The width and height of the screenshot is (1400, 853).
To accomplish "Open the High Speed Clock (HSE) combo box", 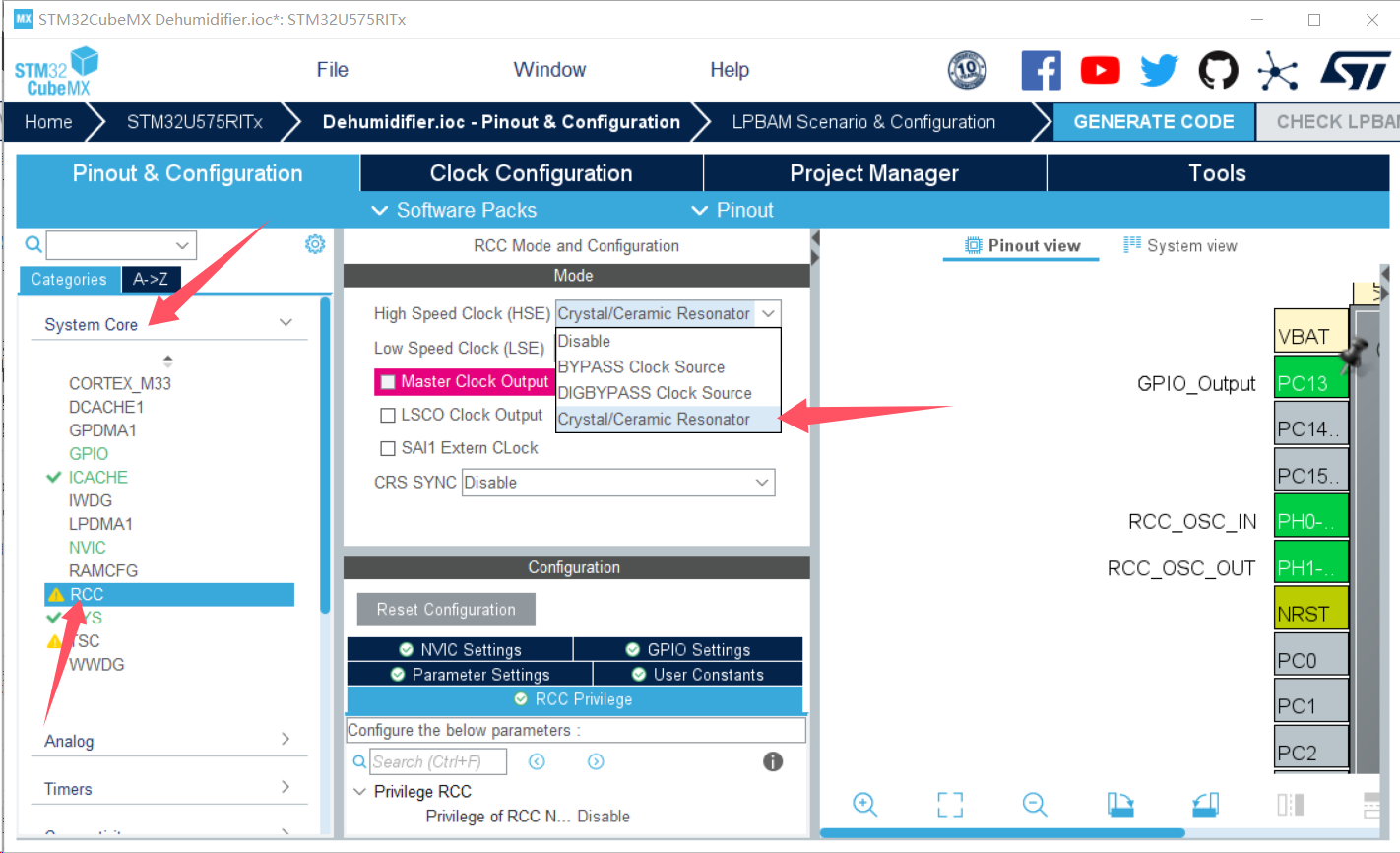I will tap(668, 313).
